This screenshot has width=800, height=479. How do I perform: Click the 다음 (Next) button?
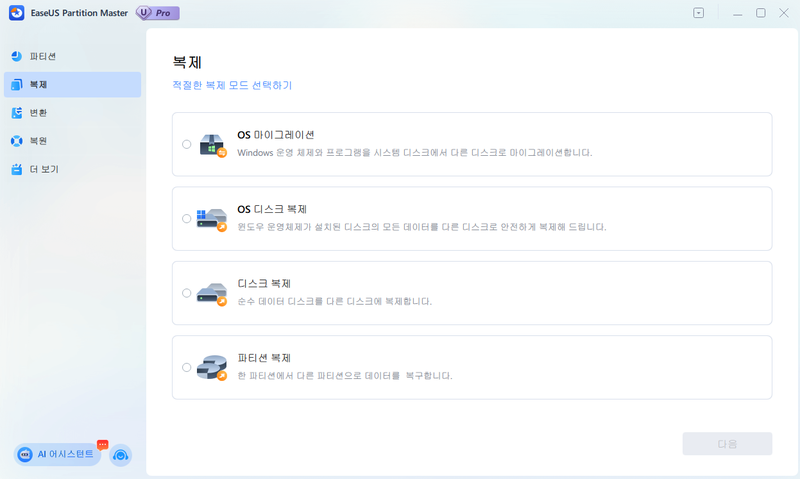pos(727,444)
